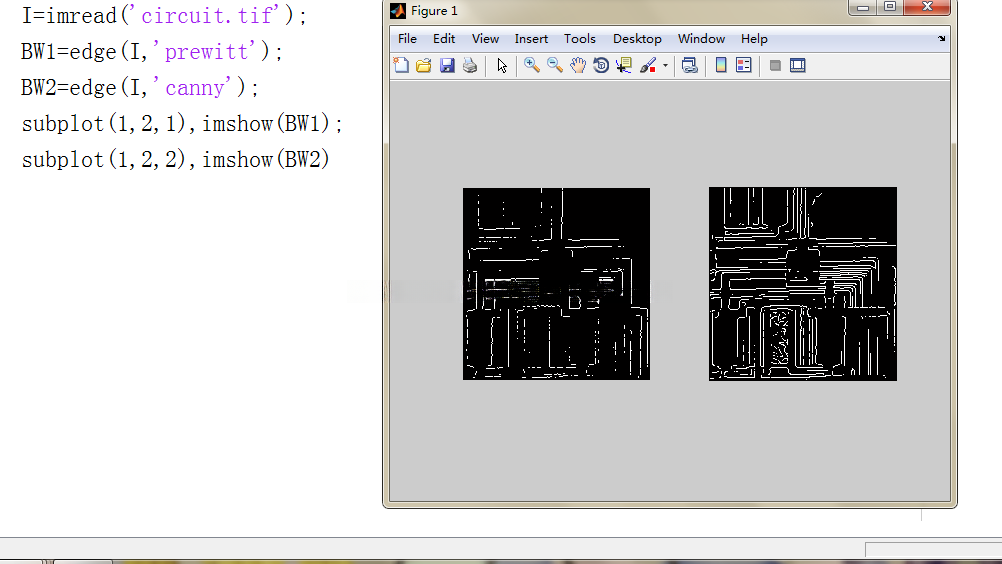The width and height of the screenshot is (1002, 564).
Task: Click the Canny edge image on the right
Action: coord(803,284)
